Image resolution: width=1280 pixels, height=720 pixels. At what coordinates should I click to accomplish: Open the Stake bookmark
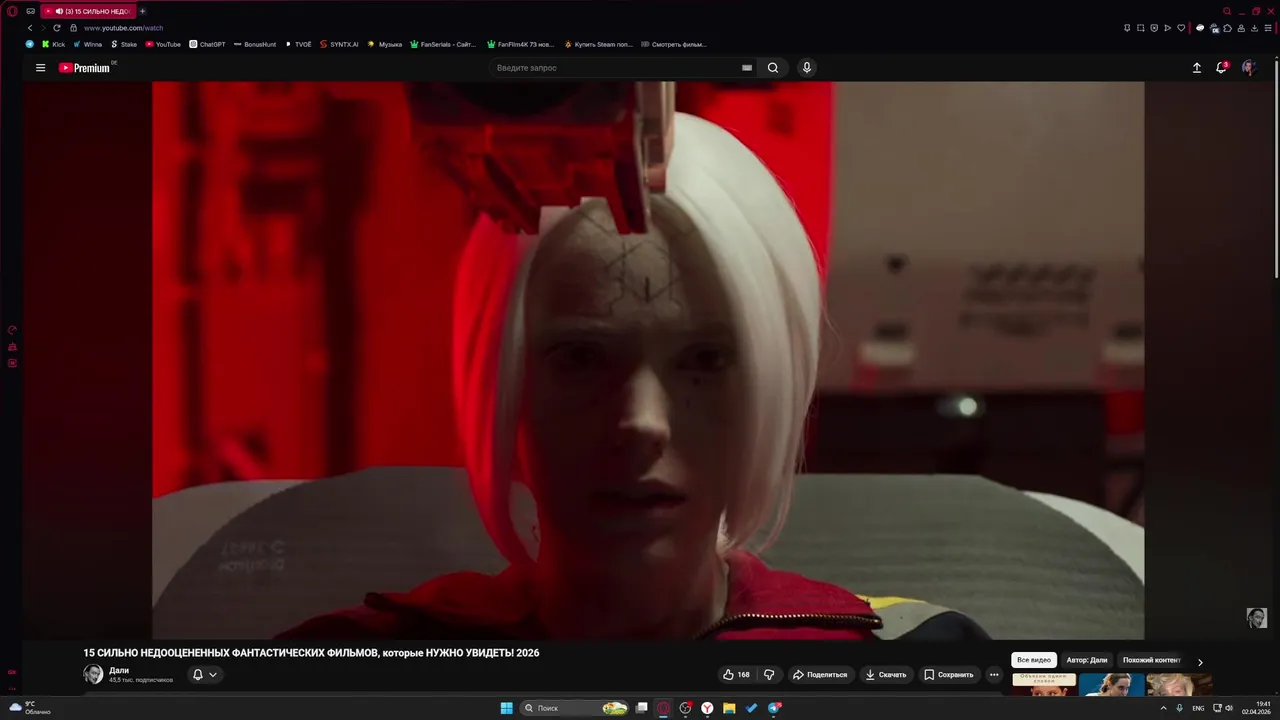pos(123,44)
